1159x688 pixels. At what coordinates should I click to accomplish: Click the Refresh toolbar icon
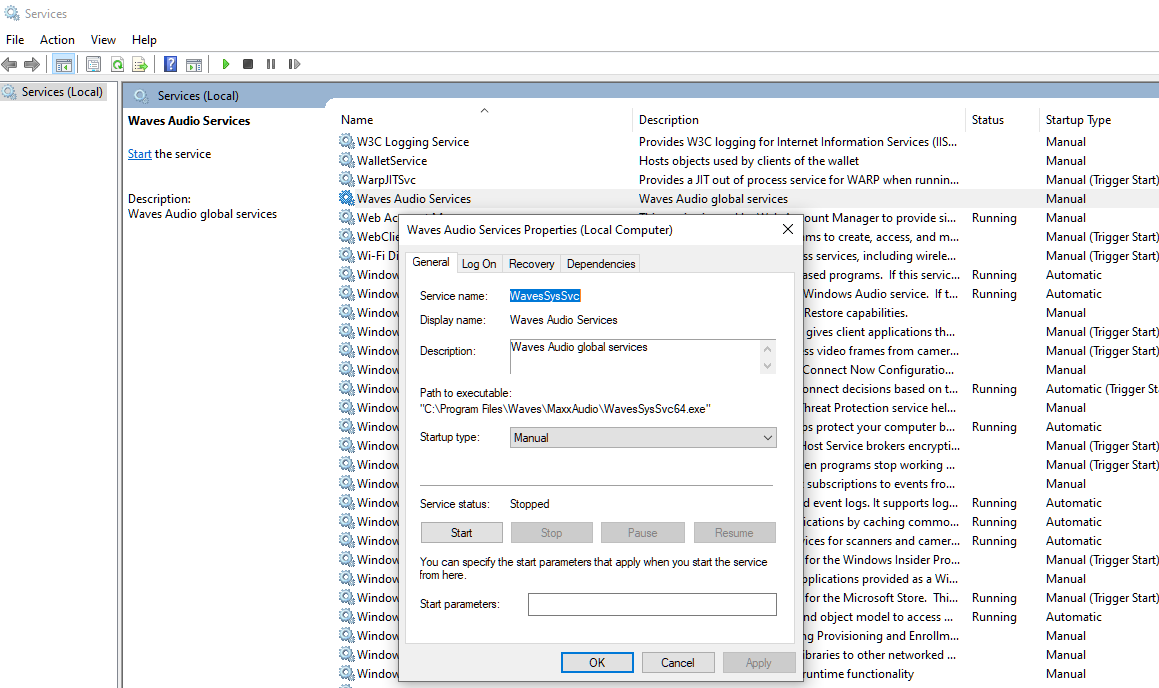pyautogui.click(x=117, y=64)
